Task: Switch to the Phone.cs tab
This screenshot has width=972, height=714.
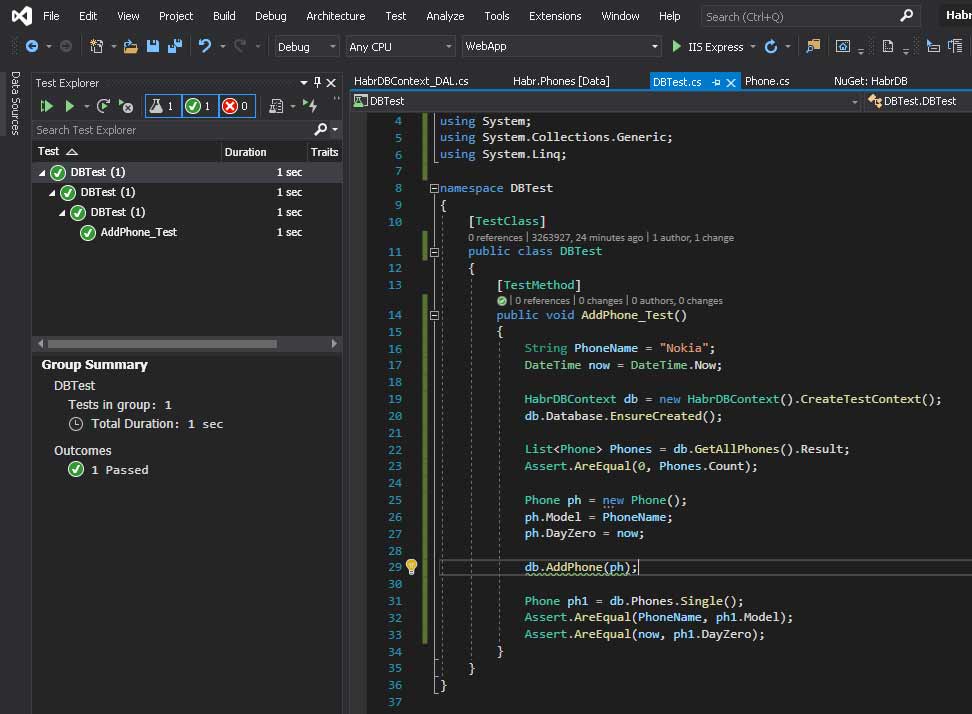Action: 767,81
